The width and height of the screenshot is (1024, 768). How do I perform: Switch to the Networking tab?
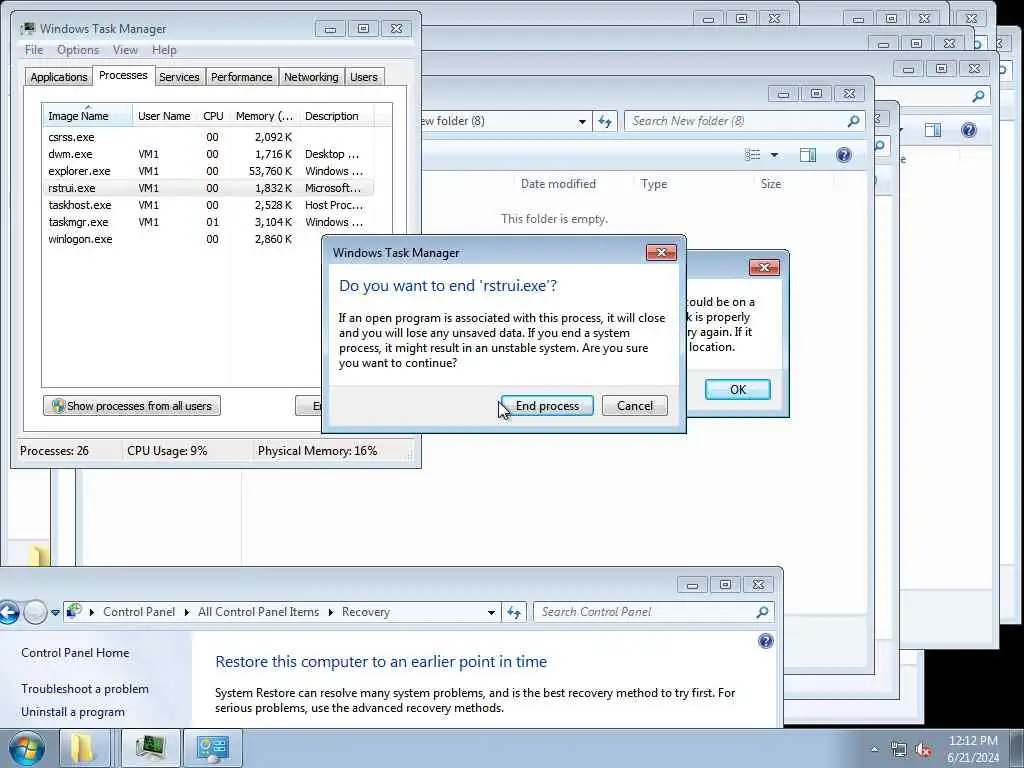[311, 77]
